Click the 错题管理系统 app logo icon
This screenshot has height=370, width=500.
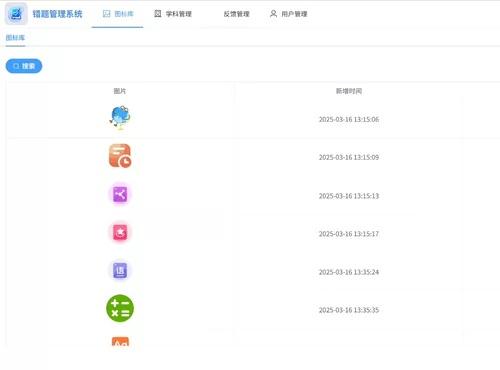[x=16, y=14]
